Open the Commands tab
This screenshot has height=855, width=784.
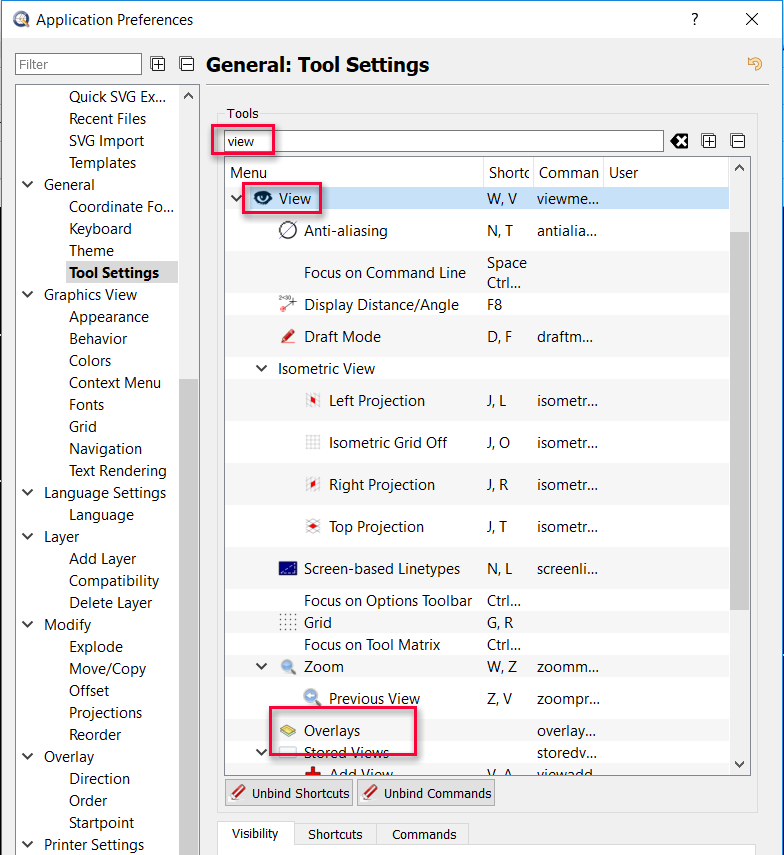[x=424, y=834]
